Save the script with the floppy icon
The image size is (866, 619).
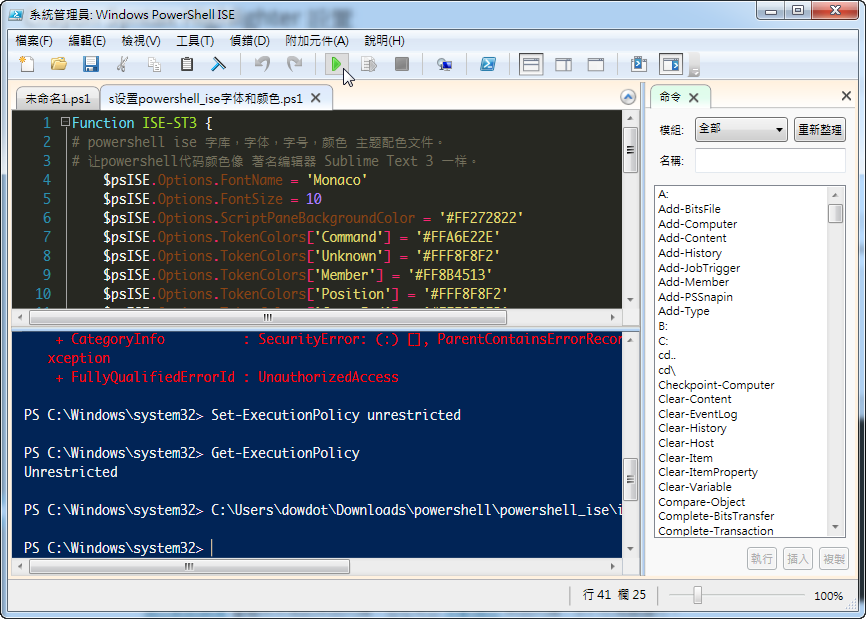(x=91, y=64)
